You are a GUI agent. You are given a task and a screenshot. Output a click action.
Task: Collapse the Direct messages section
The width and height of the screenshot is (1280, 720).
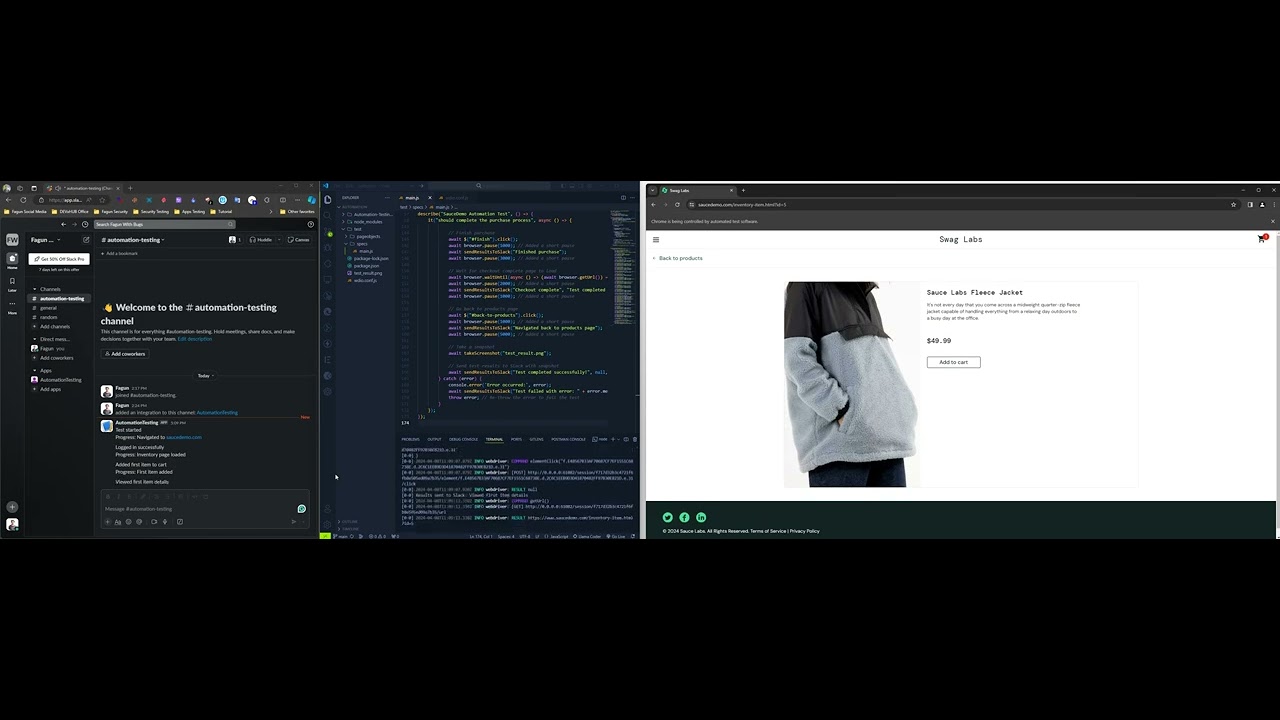(x=34, y=339)
